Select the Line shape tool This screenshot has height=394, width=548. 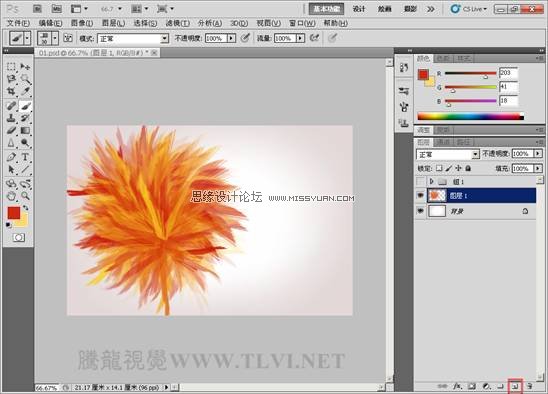pyautogui.click(x=25, y=170)
